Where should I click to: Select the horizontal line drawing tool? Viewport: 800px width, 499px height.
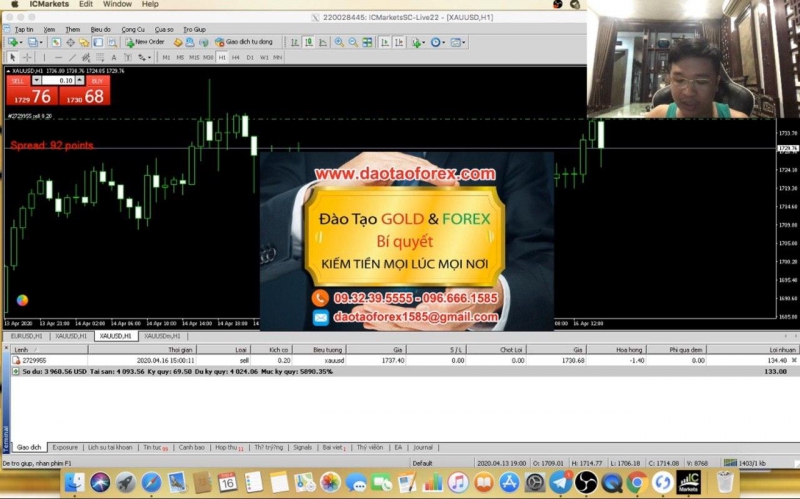[58, 58]
